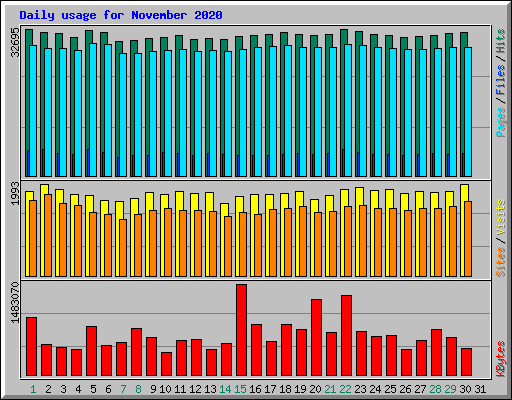The width and height of the screenshot is (512, 400).
Task: Click day label 15 on the x-axis
Action: (x=240, y=389)
